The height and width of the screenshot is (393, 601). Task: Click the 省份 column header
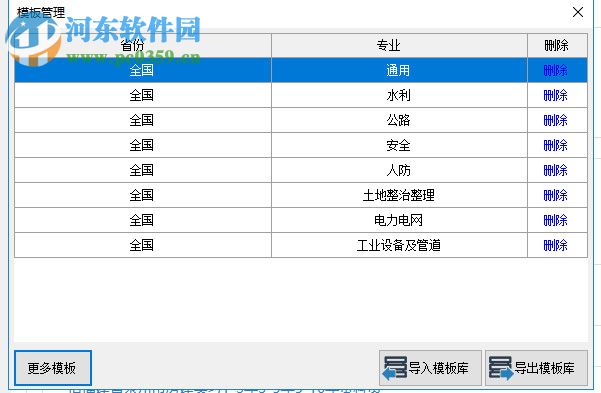[x=143, y=46]
